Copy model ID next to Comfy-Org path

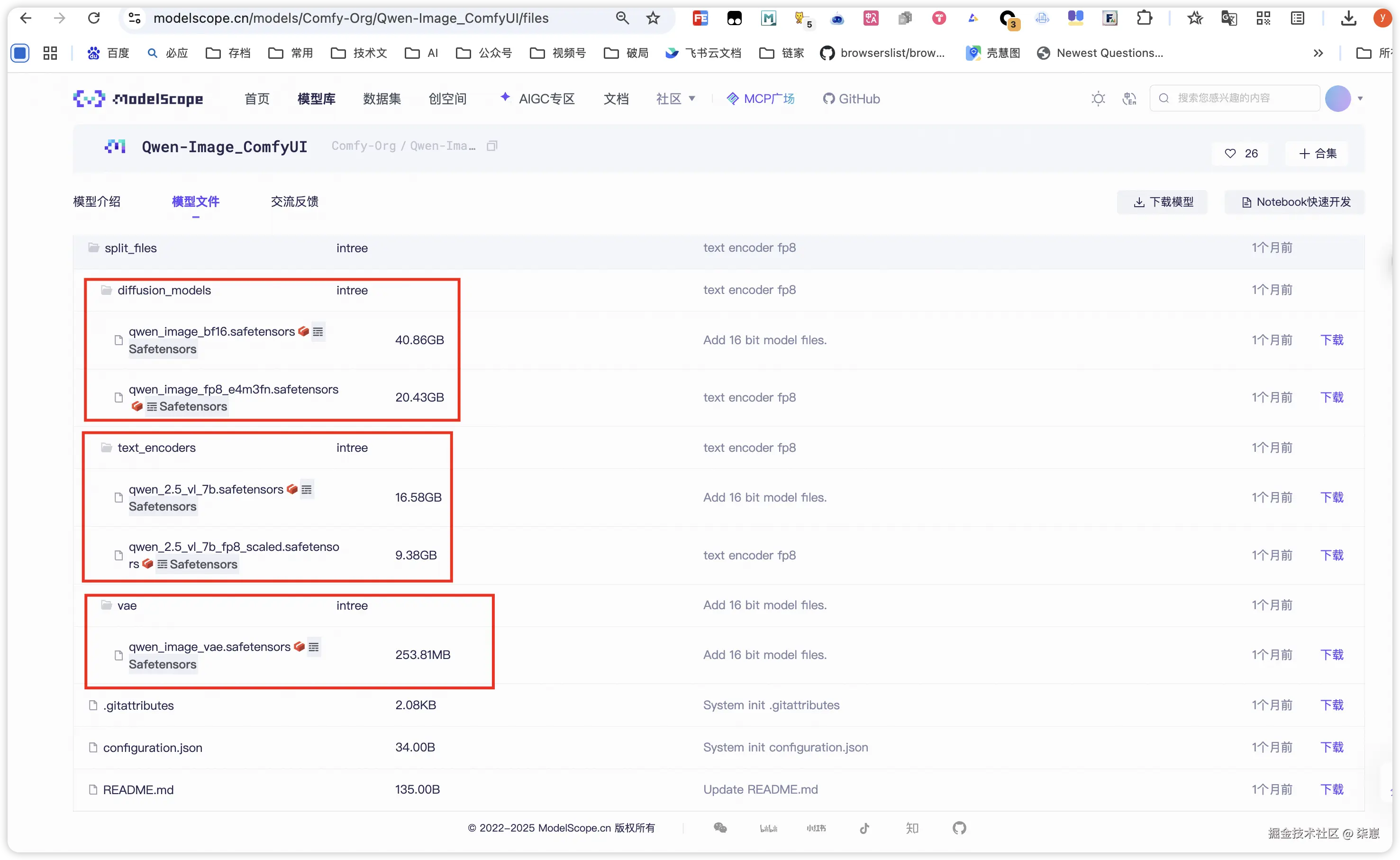pos(491,146)
